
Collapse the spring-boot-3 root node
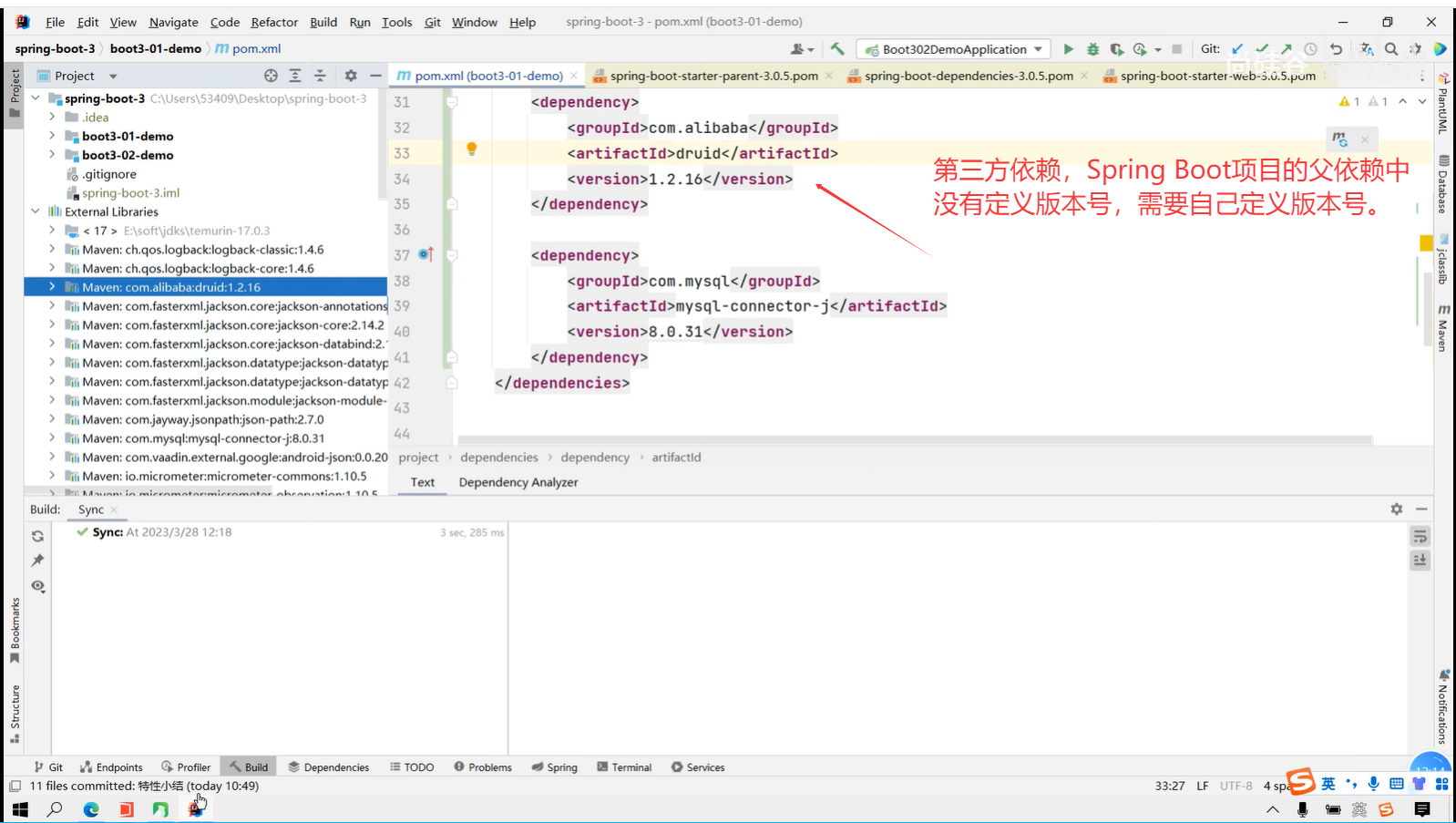tap(36, 98)
